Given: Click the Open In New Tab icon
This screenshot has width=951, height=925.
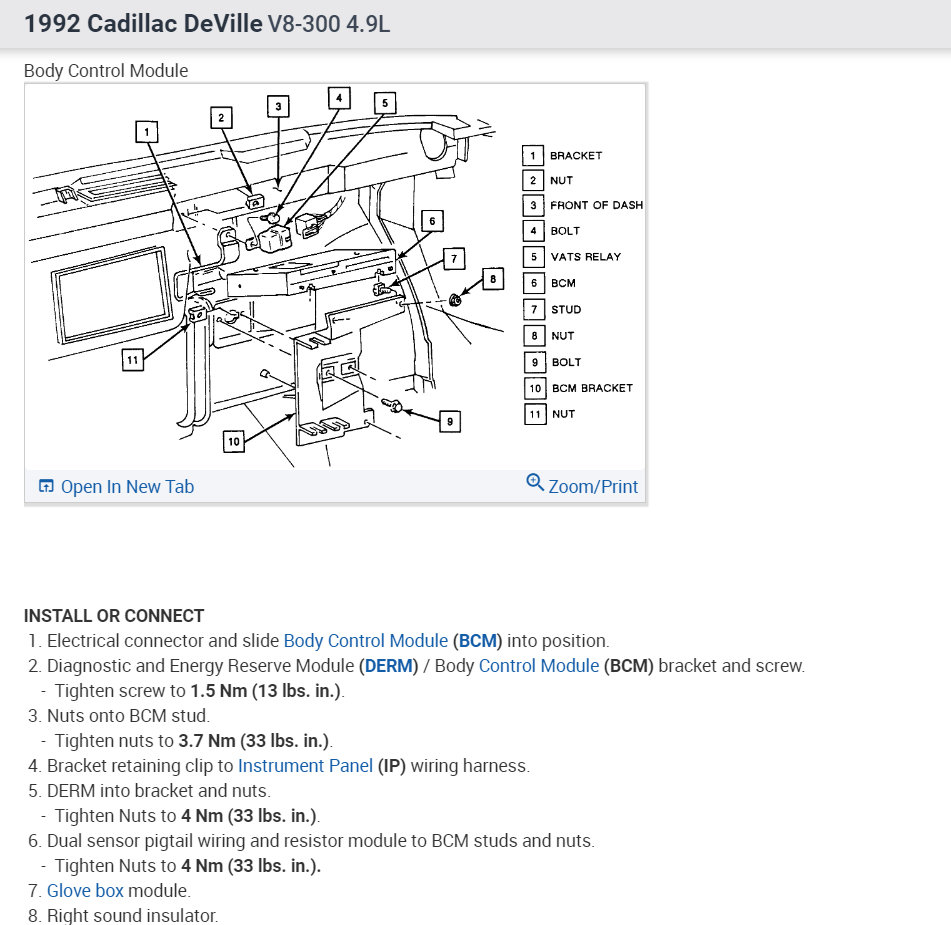Looking at the screenshot, I should point(45,486).
